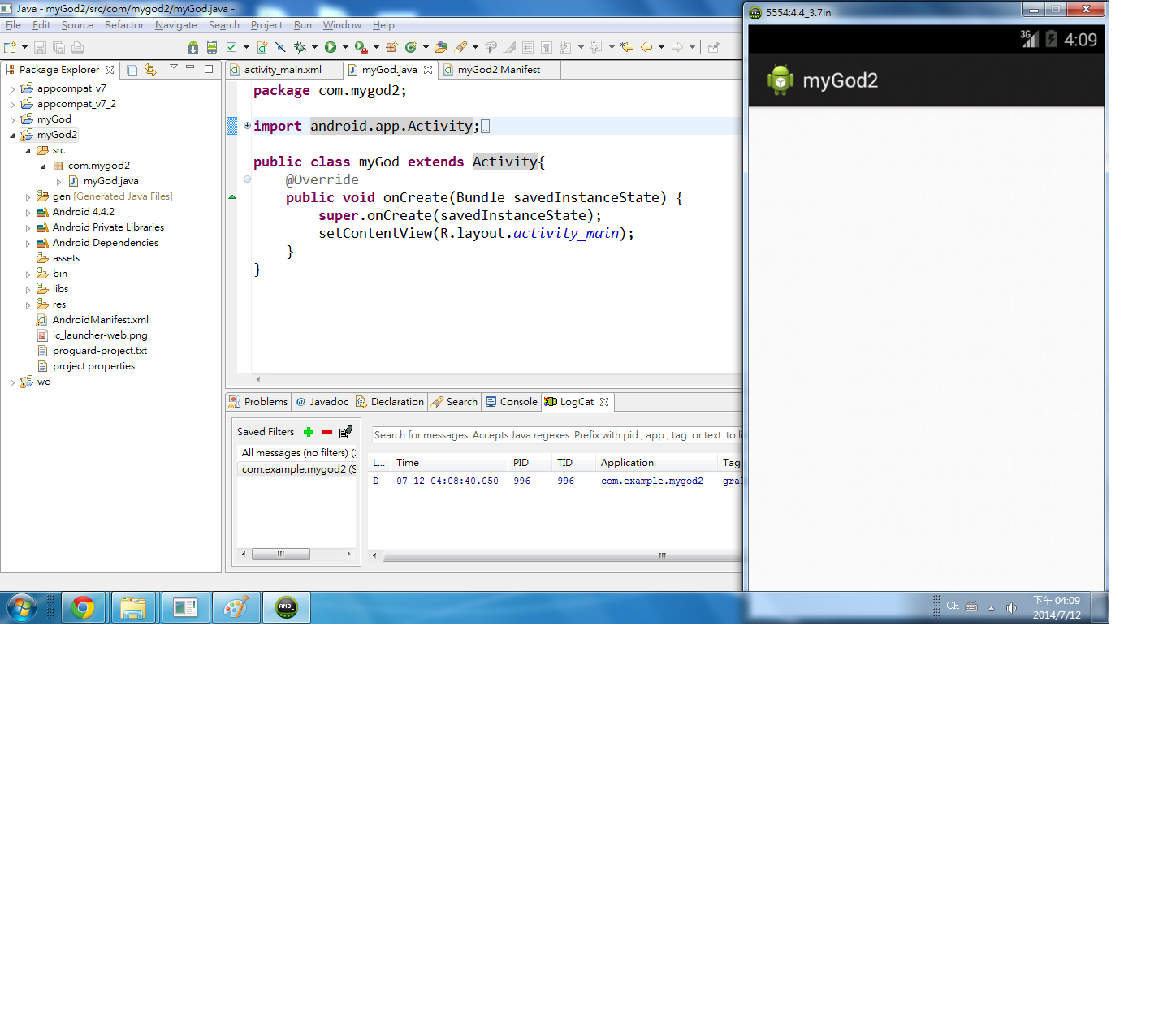Click the New Java Class icon
This screenshot has width=1176, height=1010.
pos(411,47)
